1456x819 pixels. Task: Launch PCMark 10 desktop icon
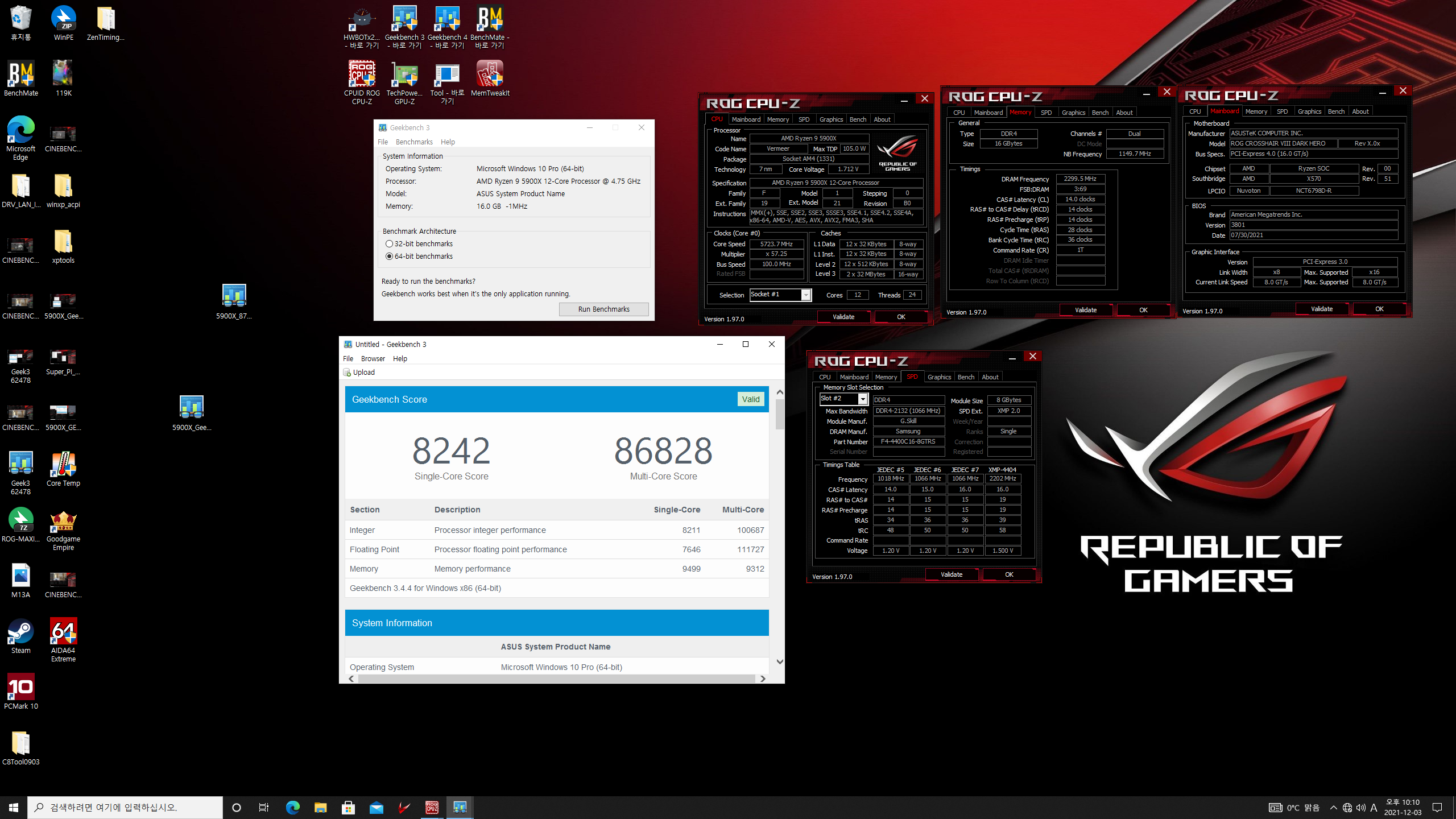click(21, 692)
